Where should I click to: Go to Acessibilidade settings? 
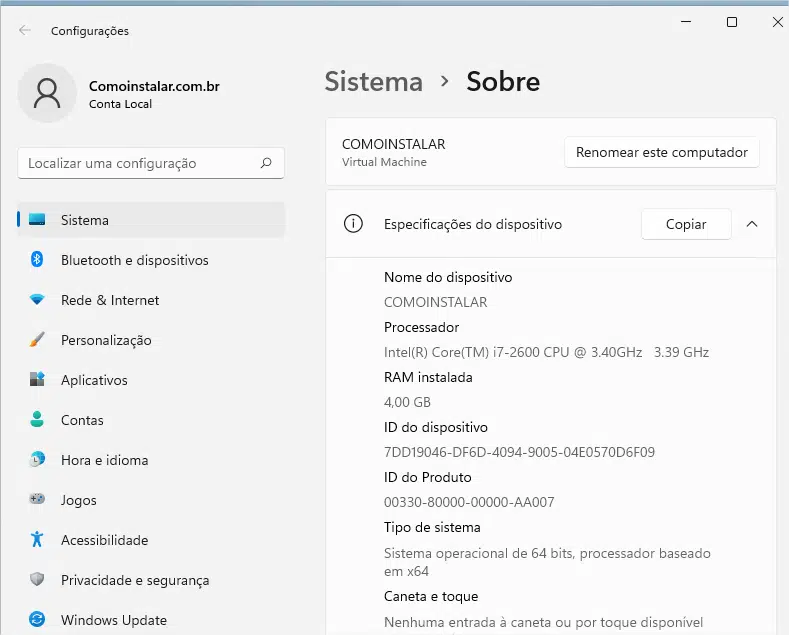click(151, 540)
